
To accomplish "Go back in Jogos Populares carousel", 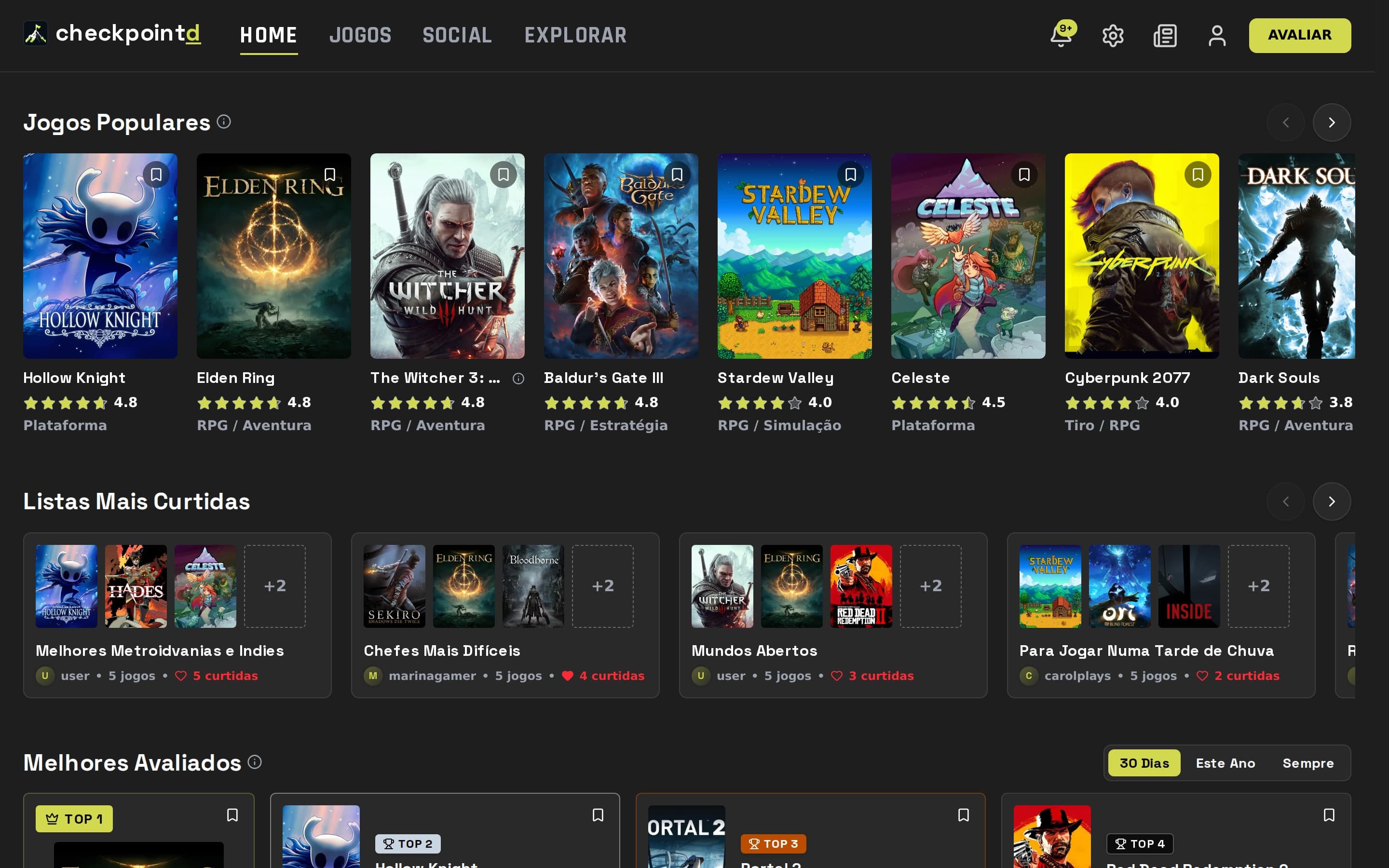I will coord(1286,122).
